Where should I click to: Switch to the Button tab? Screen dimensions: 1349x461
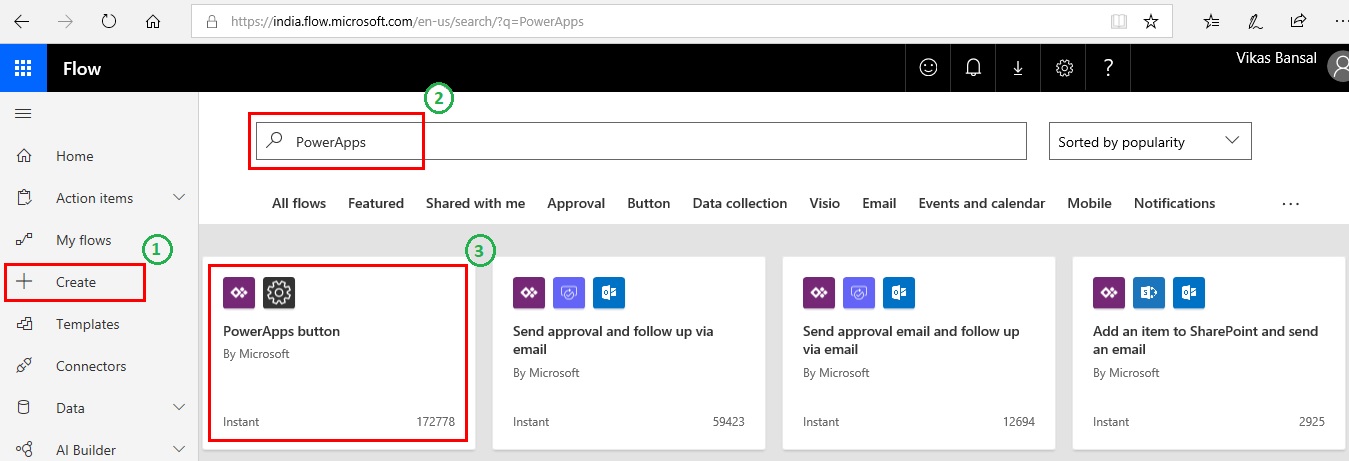(649, 203)
